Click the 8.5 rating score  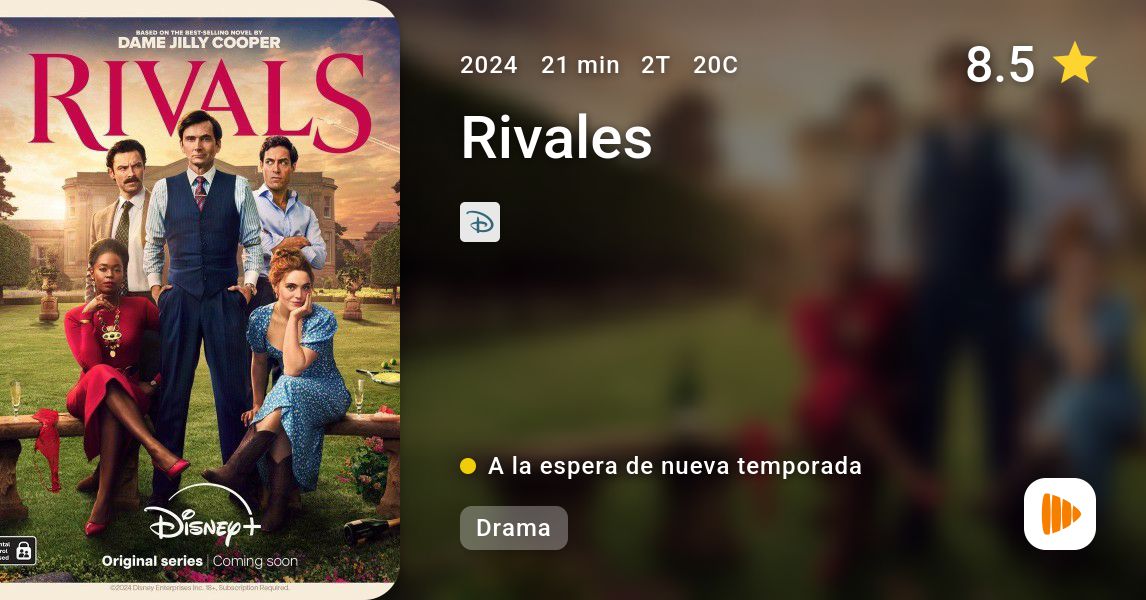(x=1001, y=64)
